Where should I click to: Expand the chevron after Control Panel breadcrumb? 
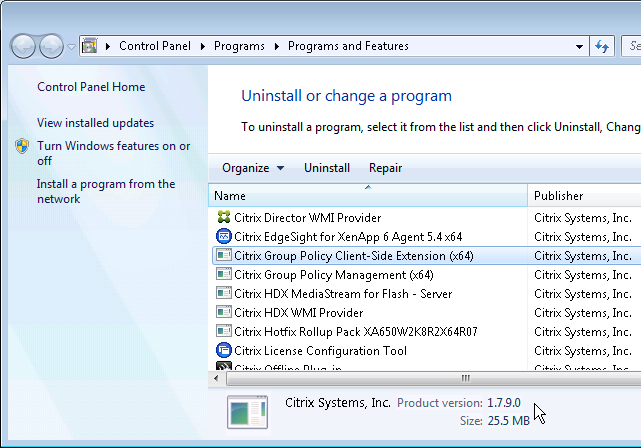(203, 46)
